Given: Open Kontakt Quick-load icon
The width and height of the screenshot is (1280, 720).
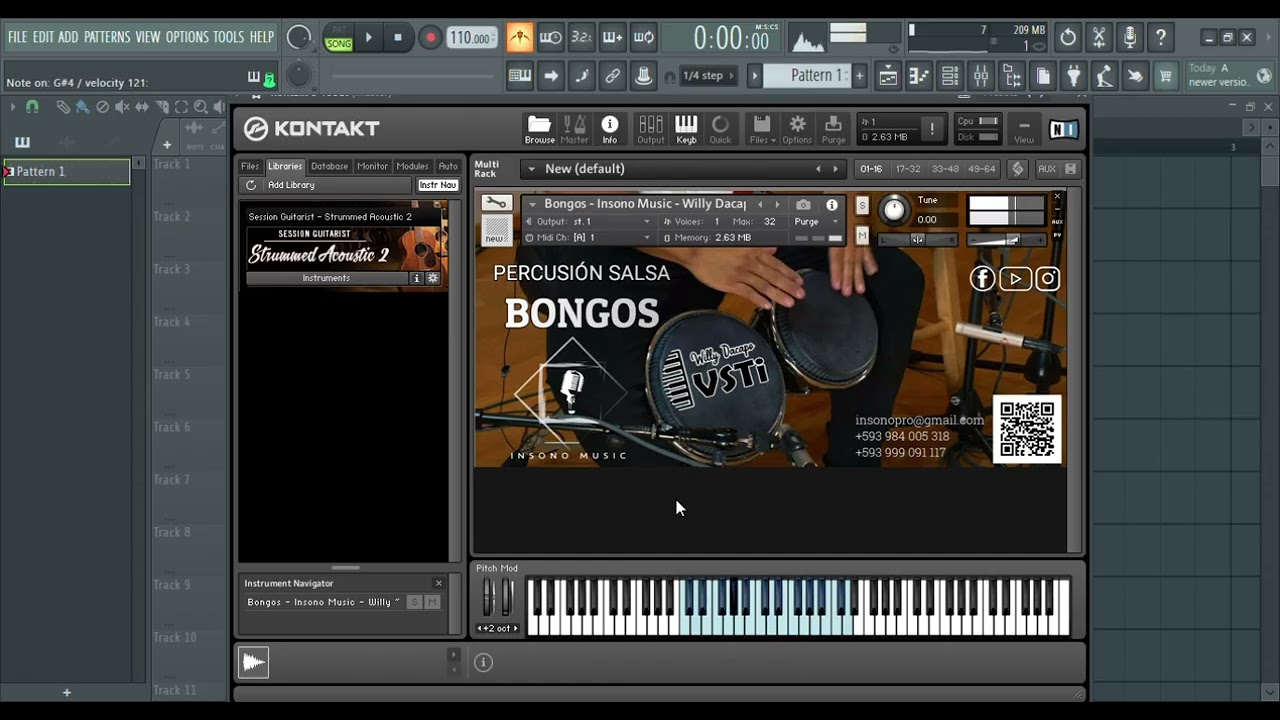Looking at the screenshot, I should [720, 129].
